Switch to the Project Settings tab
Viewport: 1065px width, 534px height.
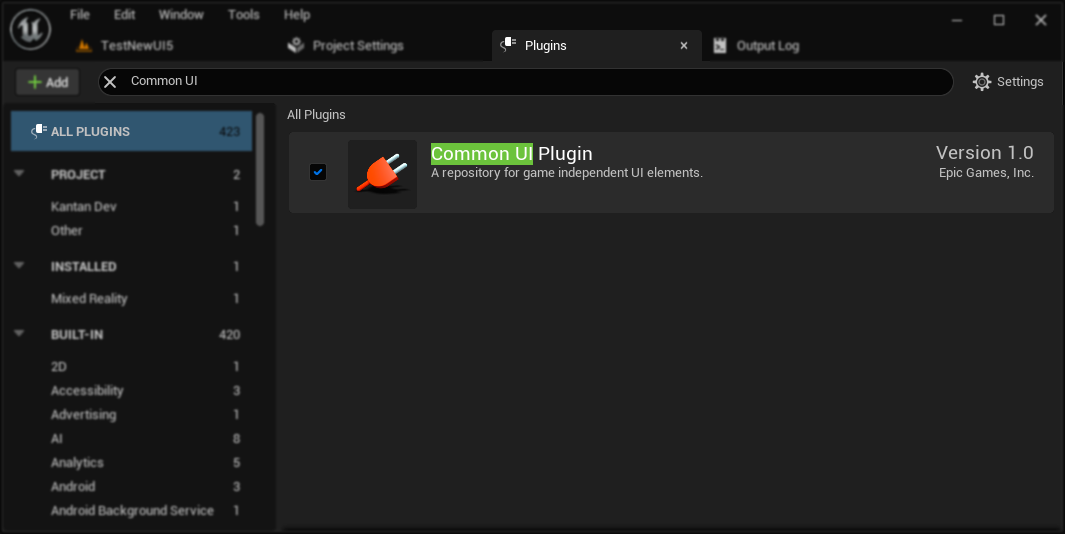tap(358, 46)
